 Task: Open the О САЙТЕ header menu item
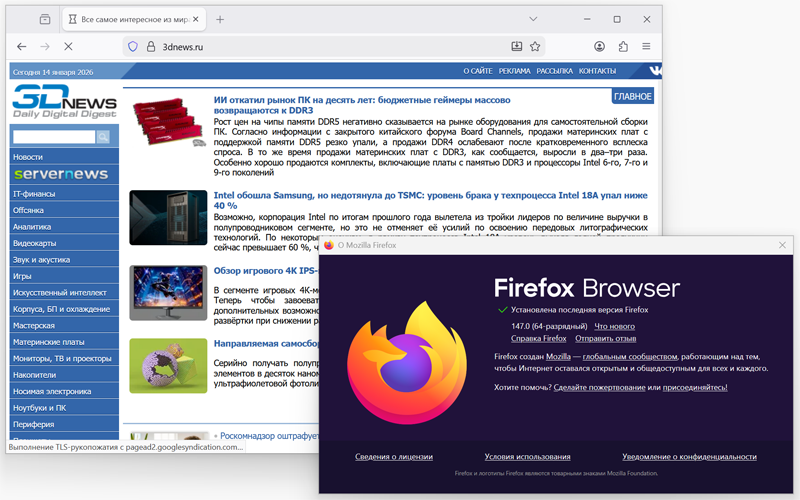477,71
